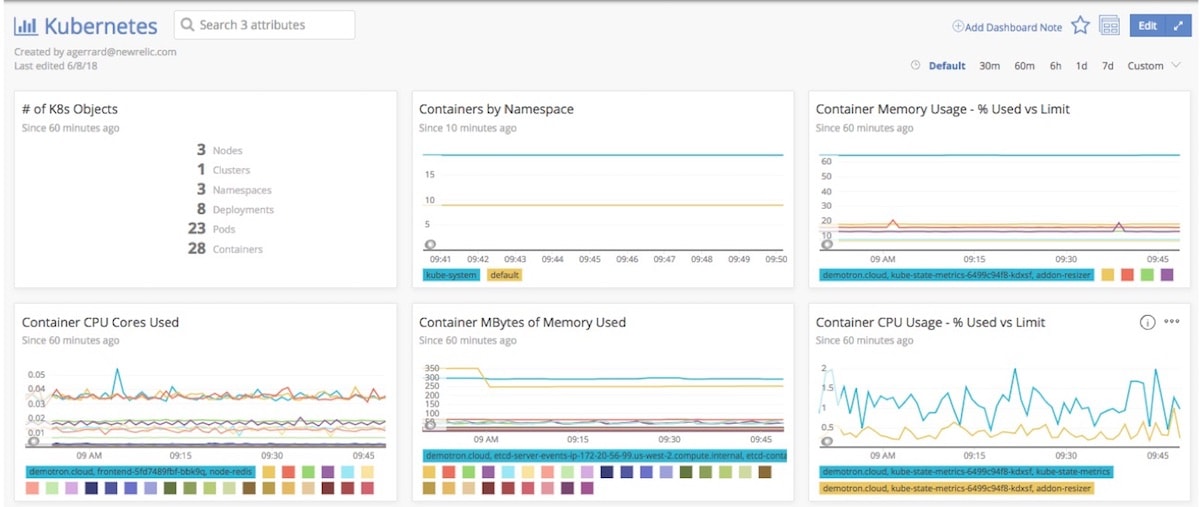Select the Default time range
This screenshot has width=1200, height=507.
[x=947, y=66]
